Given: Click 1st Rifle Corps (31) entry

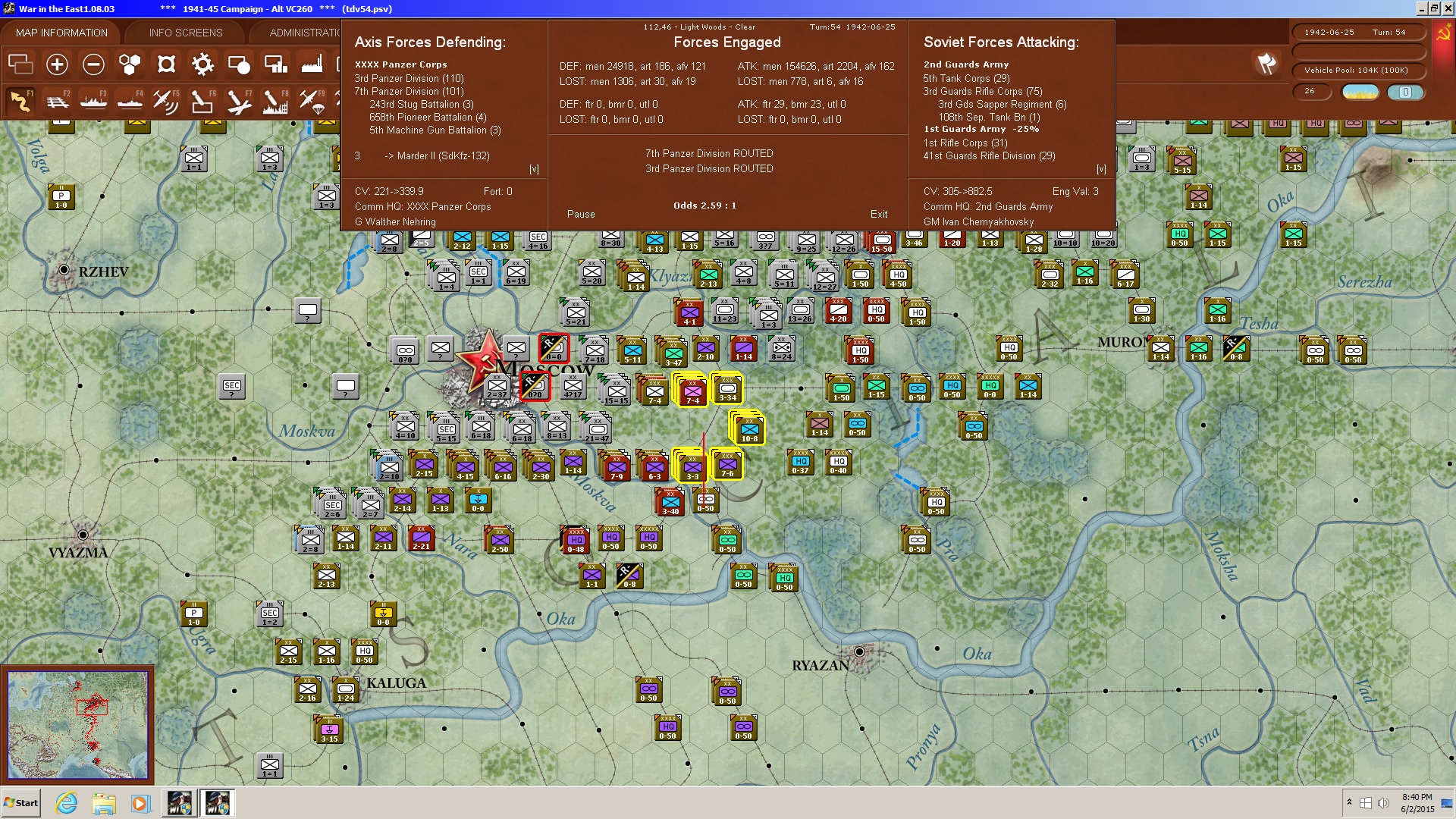Looking at the screenshot, I should point(965,143).
